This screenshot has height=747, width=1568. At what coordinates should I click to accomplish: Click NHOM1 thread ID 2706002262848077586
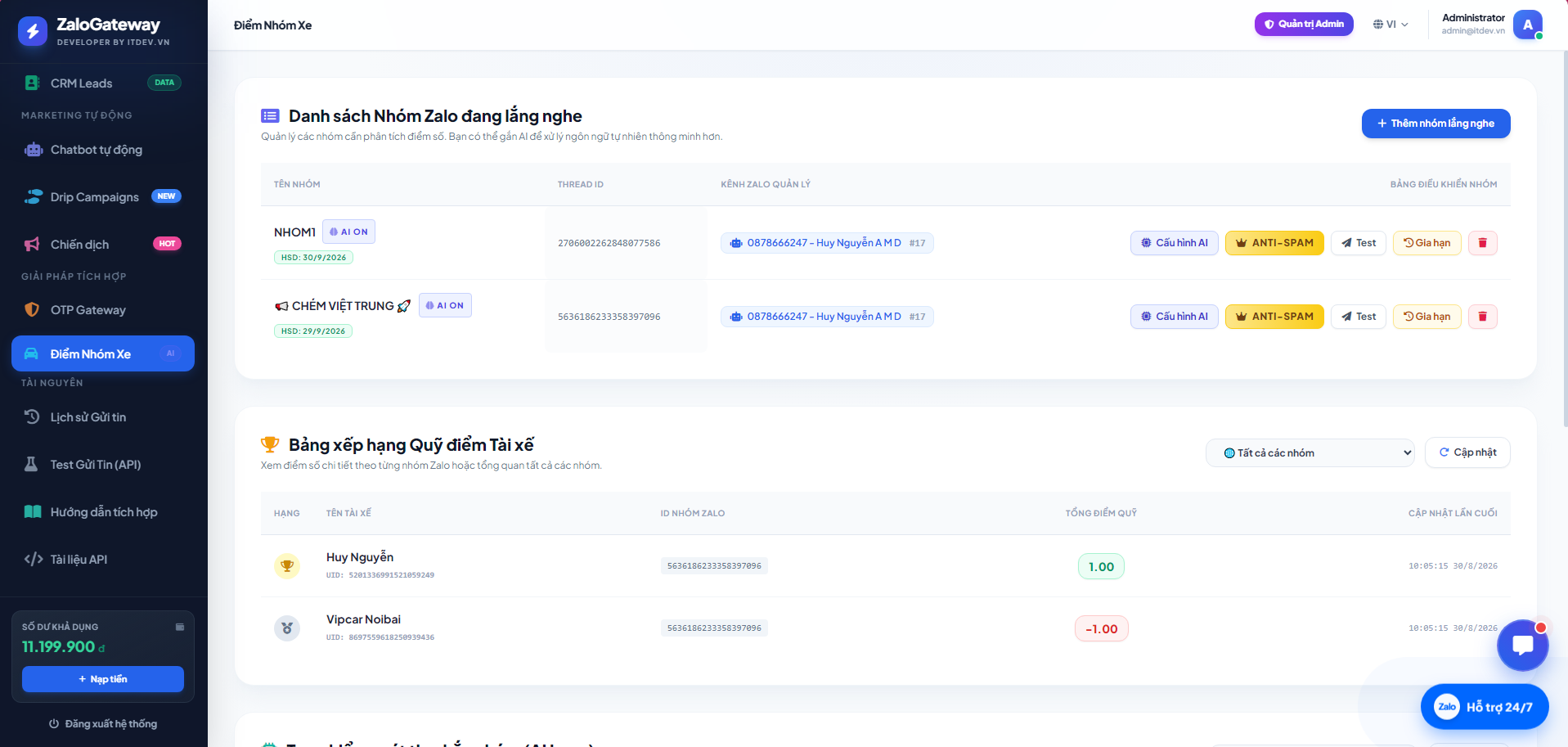pos(609,243)
